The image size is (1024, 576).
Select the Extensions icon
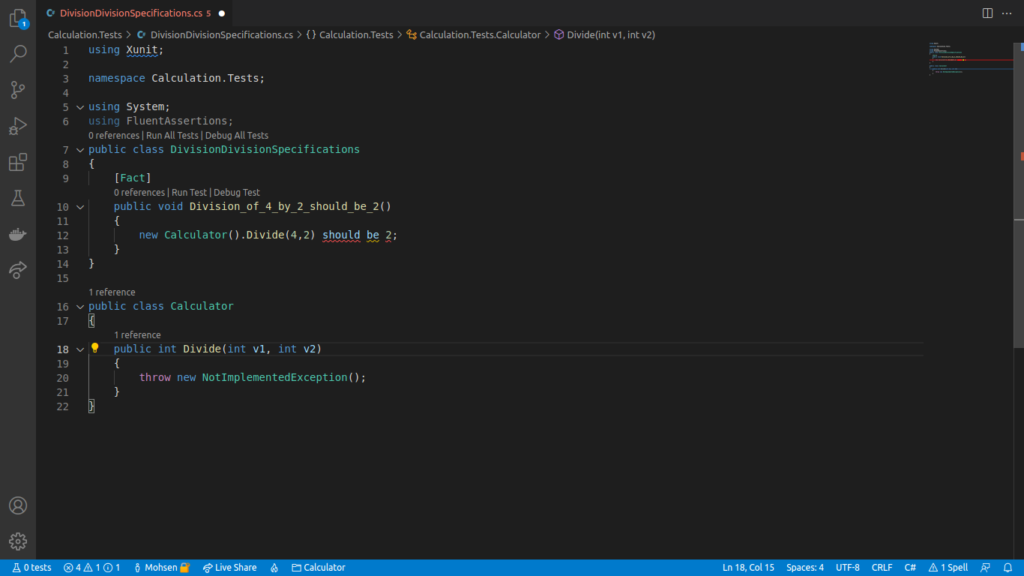click(x=17, y=162)
